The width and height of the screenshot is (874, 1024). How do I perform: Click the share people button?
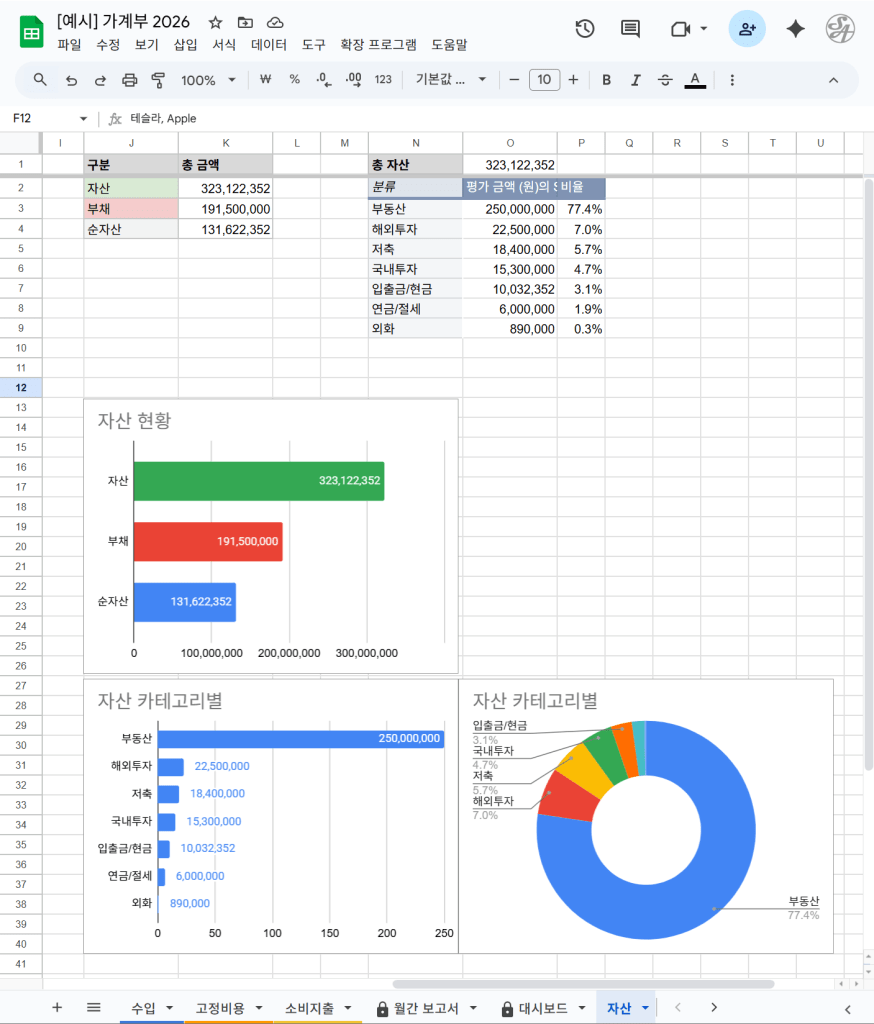click(x=747, y=29)
